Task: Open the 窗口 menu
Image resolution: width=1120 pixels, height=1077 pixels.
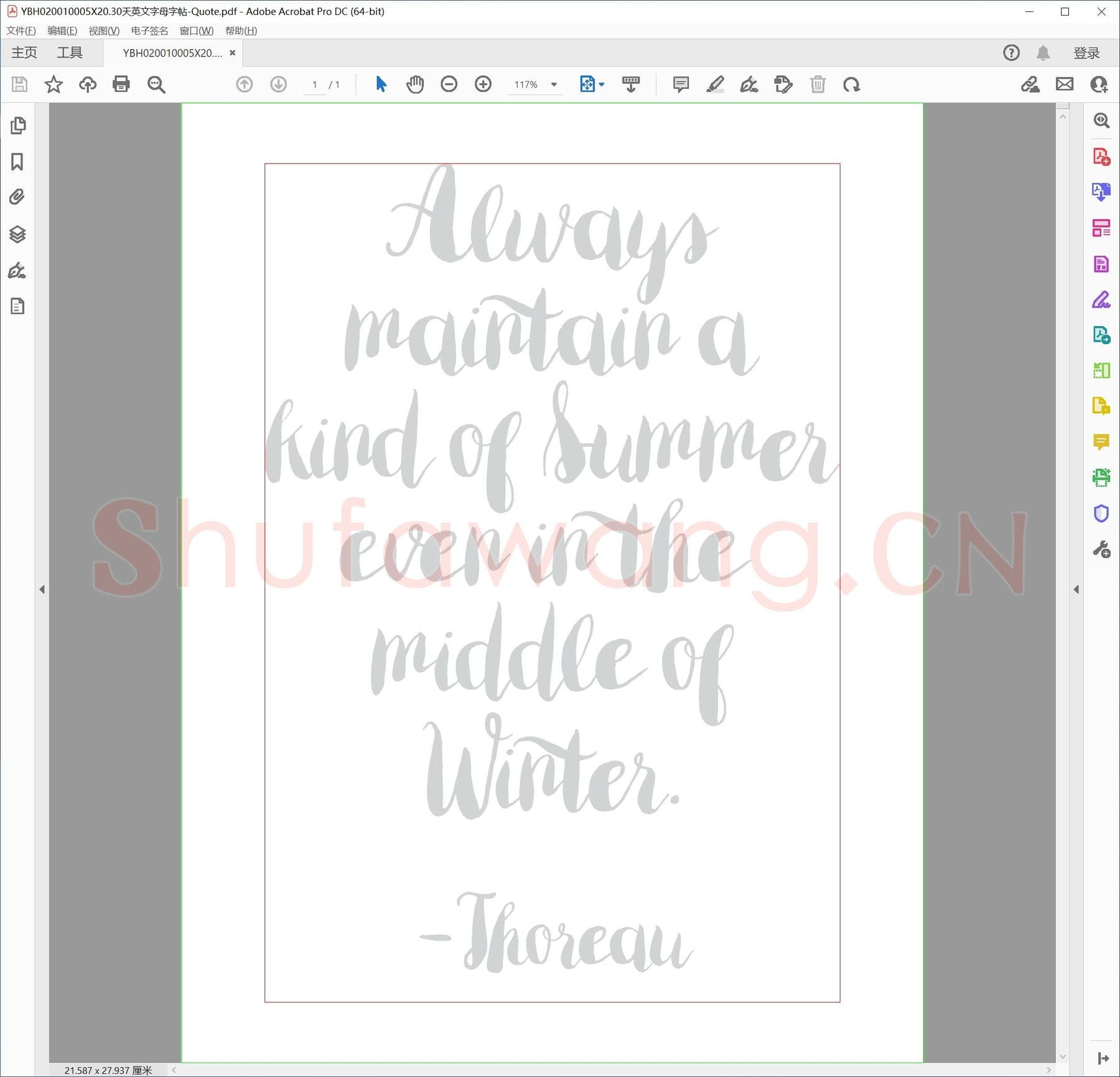Action: 197,30
